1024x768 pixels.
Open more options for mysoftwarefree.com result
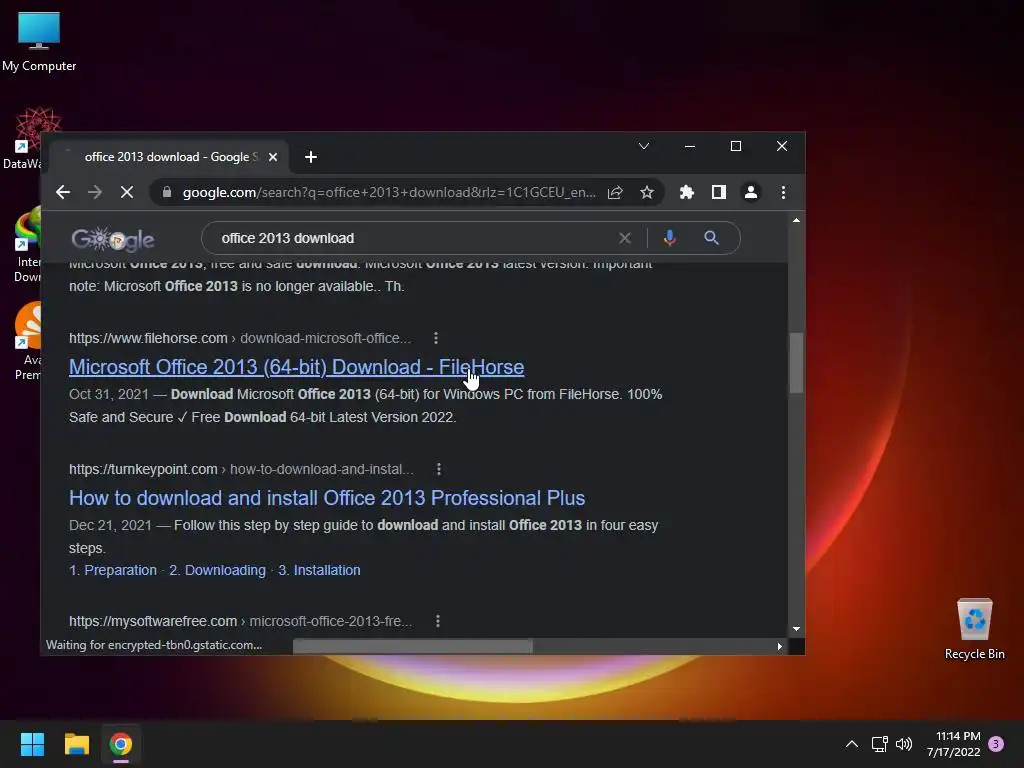coord(438,621)
